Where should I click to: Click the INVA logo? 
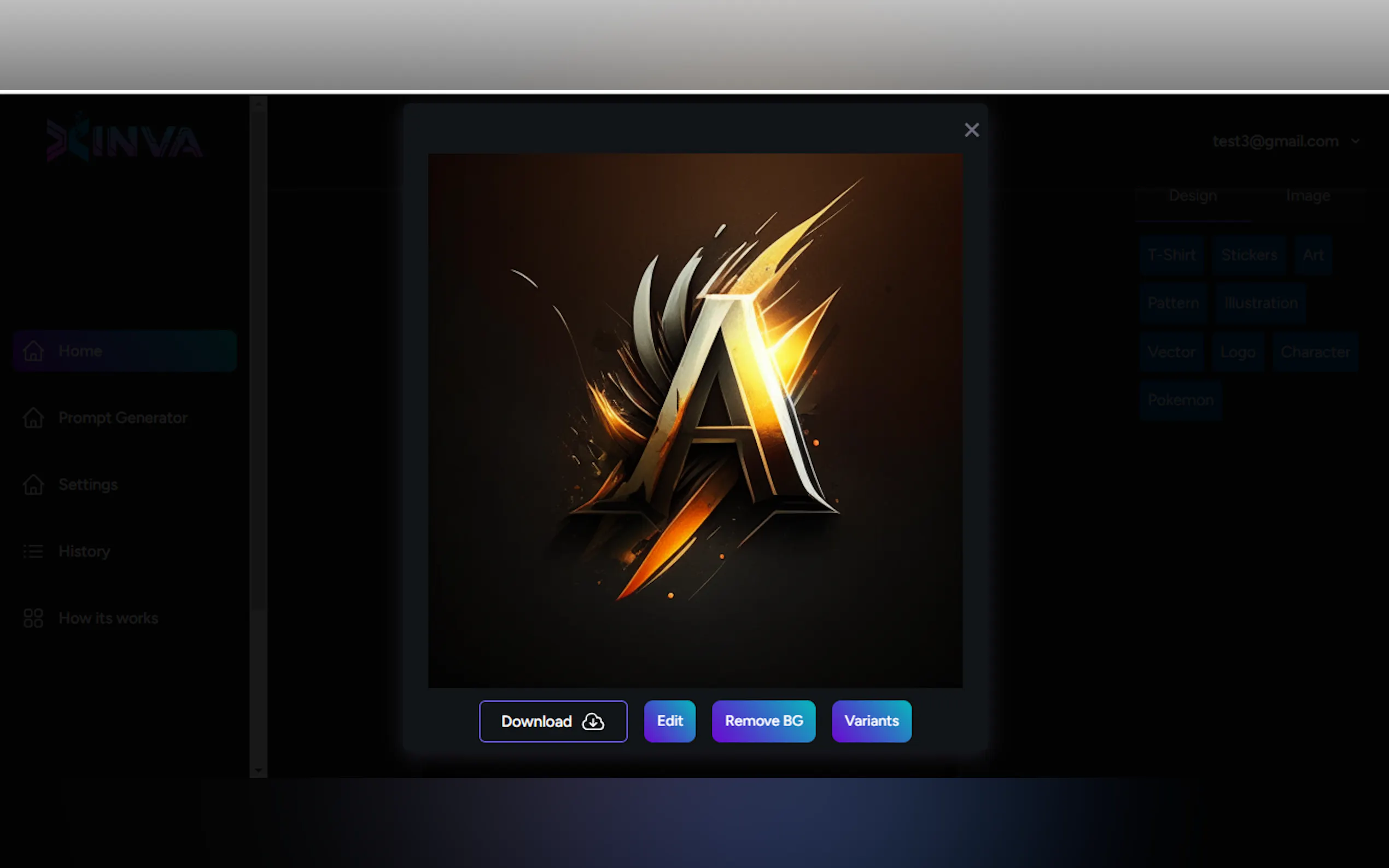point(125,139)
